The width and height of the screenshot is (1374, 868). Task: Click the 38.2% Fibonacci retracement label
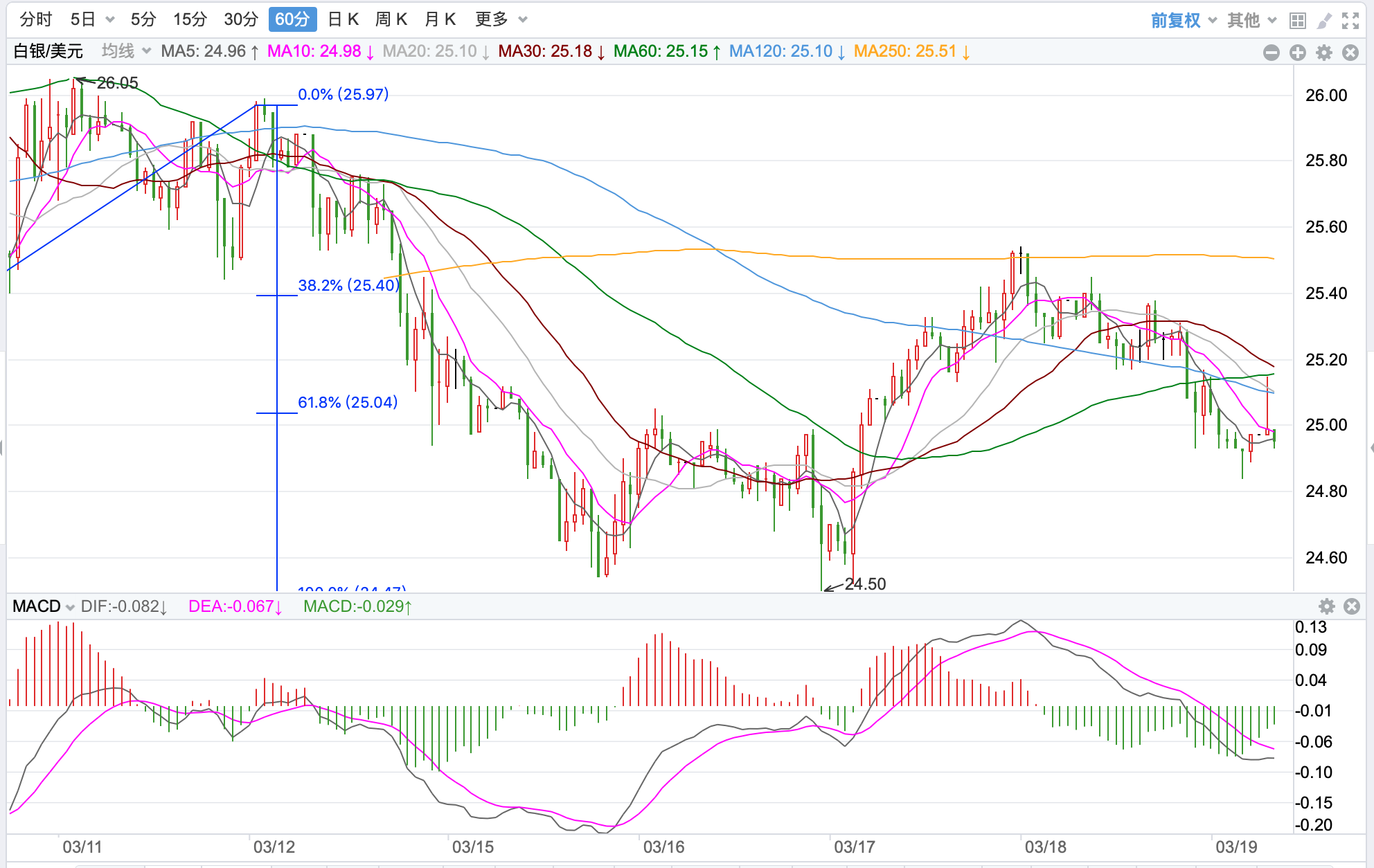348,285
